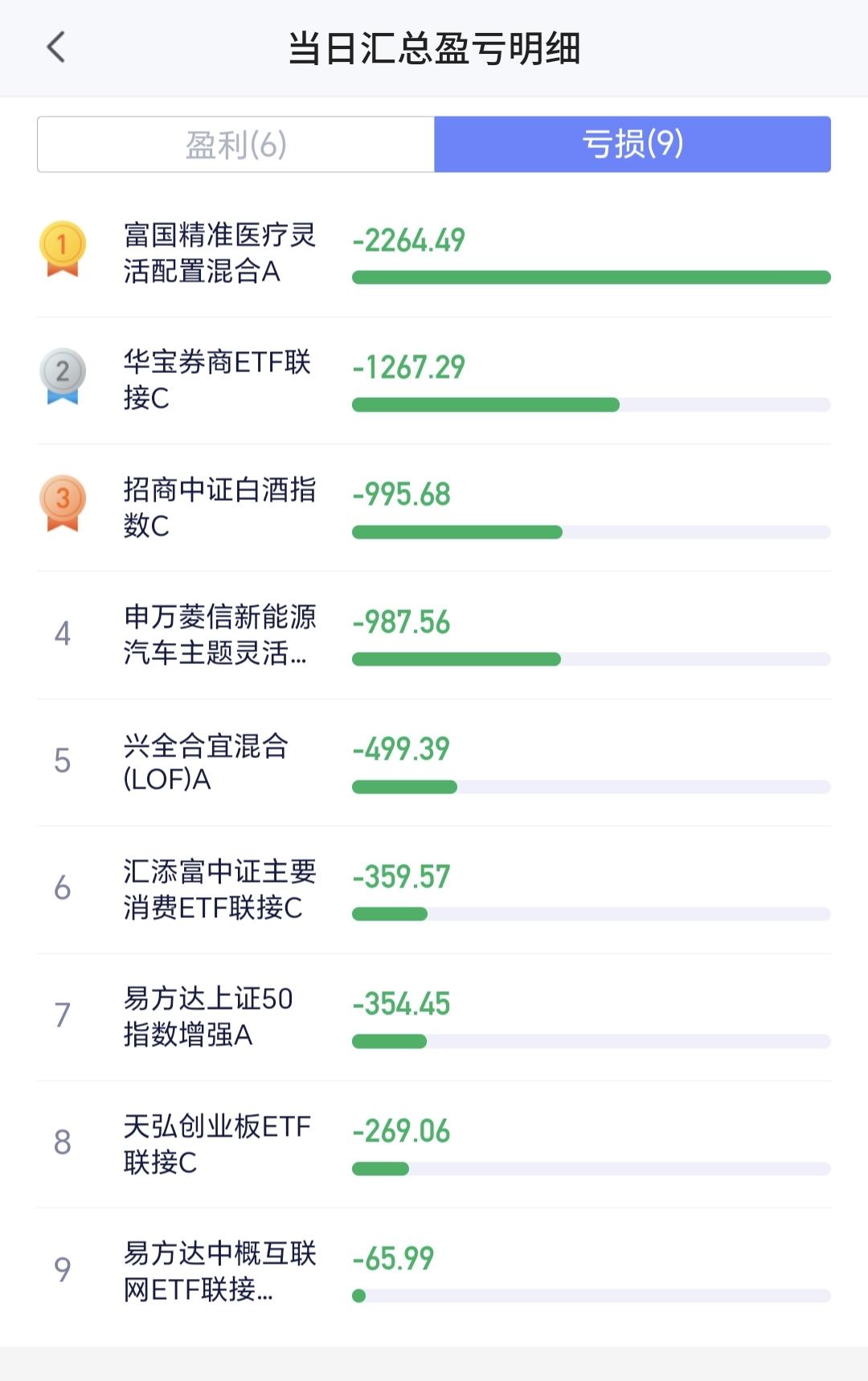This screenshot has height=1381, width=868.
Task: Open 兴全合宜混合(LOF)A fund
Action: coord(206,762)
